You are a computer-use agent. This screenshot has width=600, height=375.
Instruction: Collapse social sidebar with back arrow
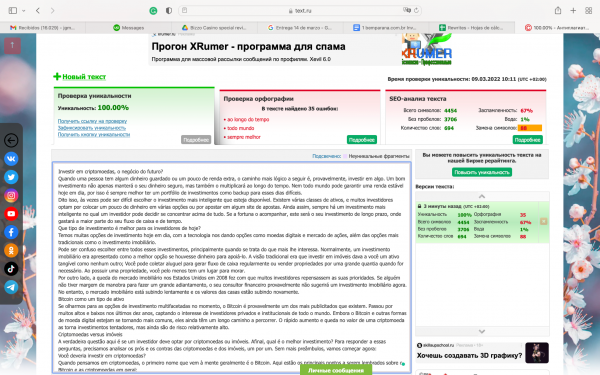pyautogui.click(x=11, y=140)
